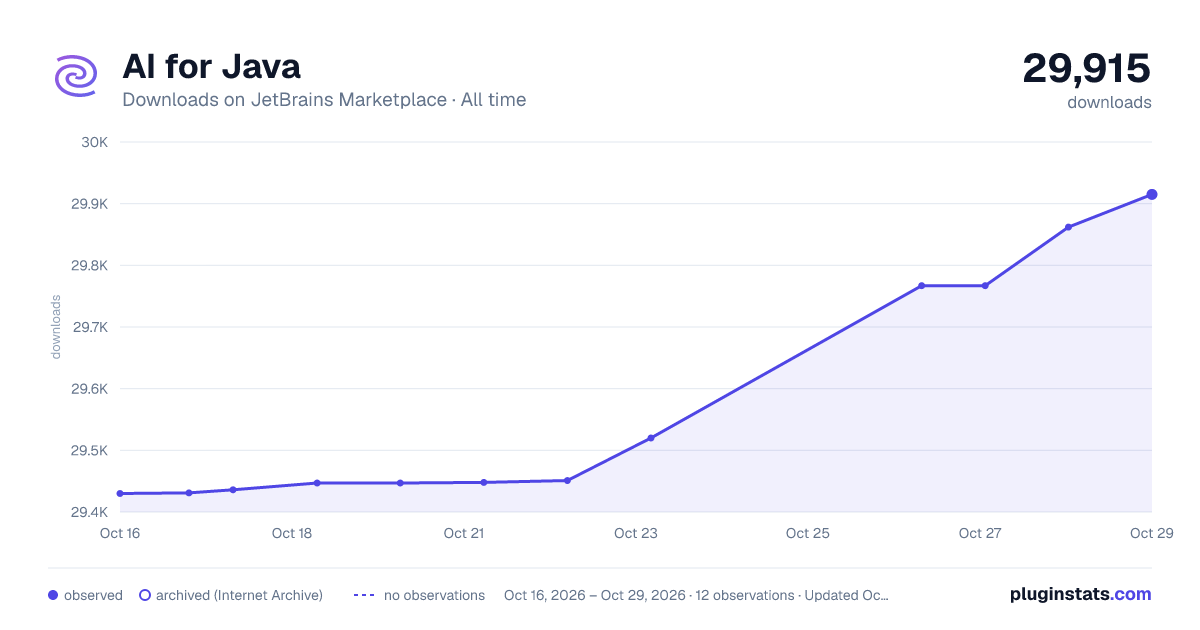
Task: Click the 29.6K y-axis label
Action: (89, 389)
